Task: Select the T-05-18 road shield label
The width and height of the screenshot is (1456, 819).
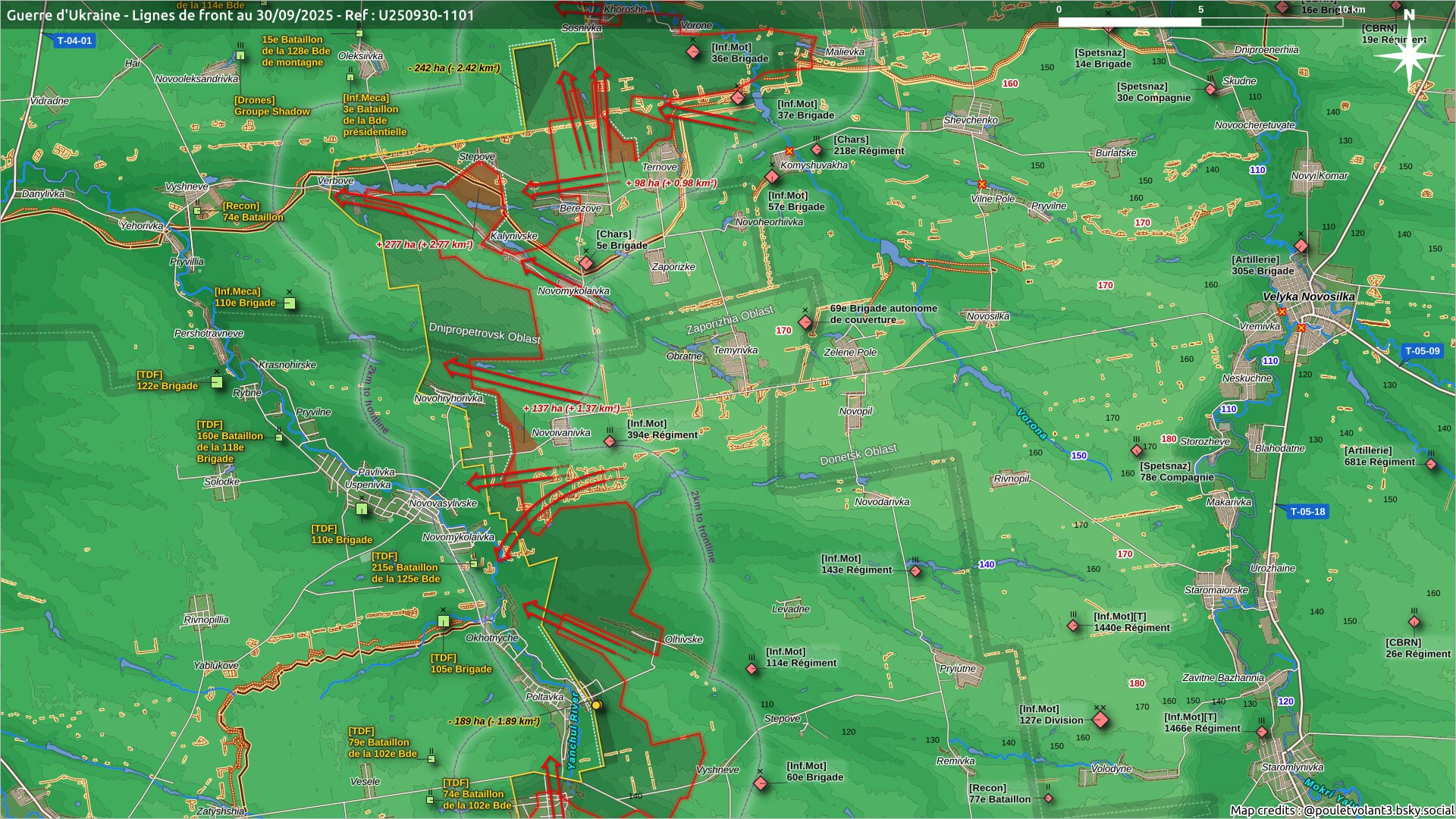Action: pos(1307,512)
